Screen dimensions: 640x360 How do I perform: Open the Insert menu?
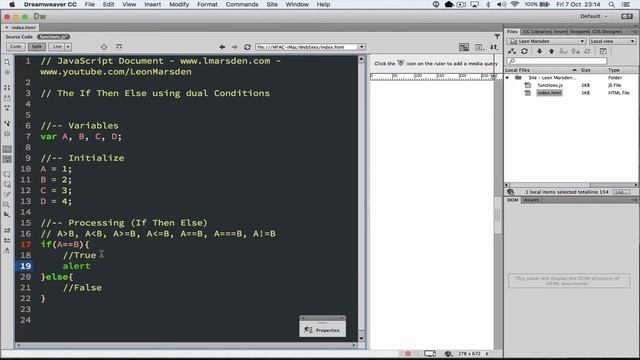point(152,4)
